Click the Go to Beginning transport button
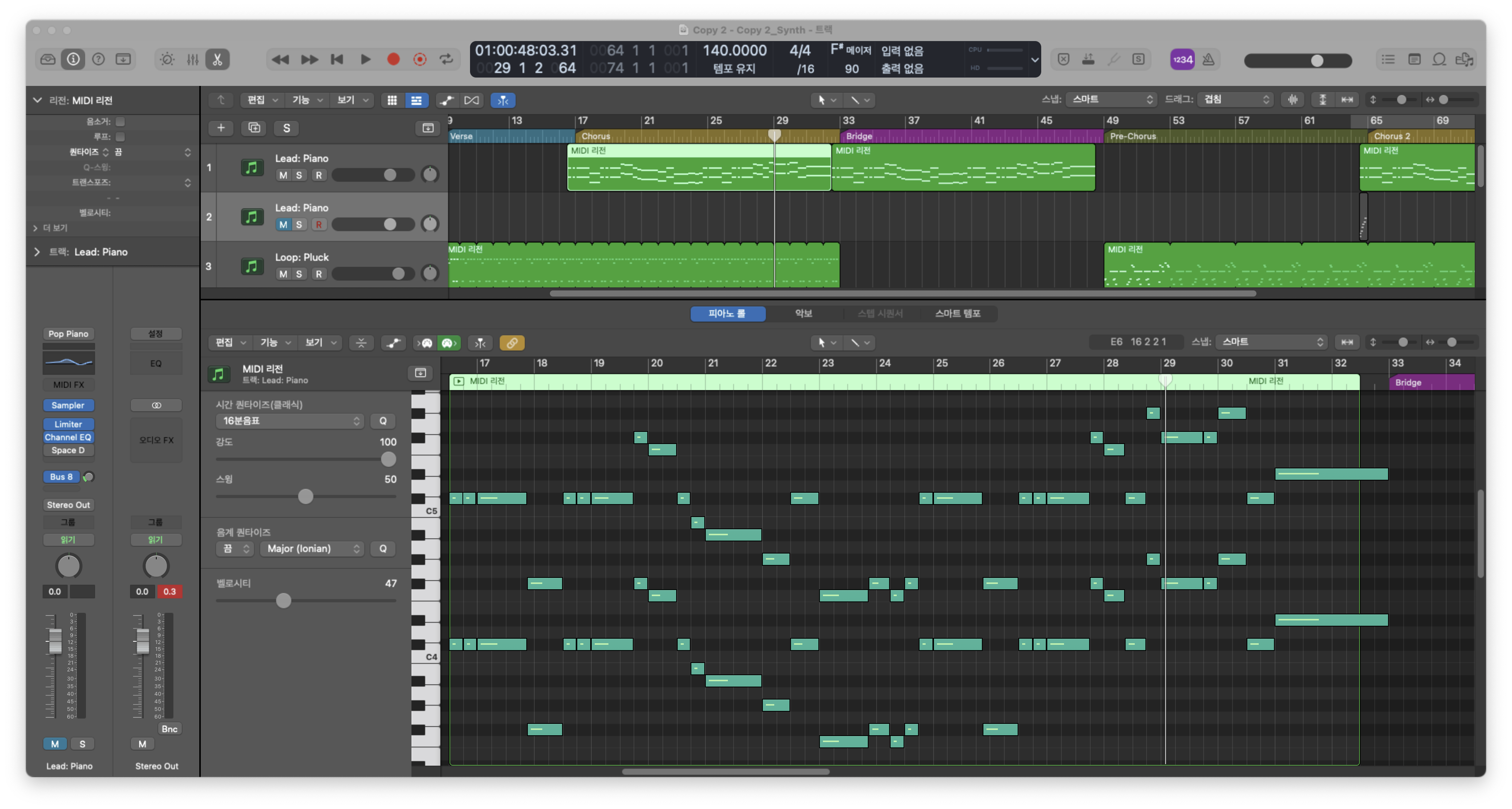 tap(337, 59)
